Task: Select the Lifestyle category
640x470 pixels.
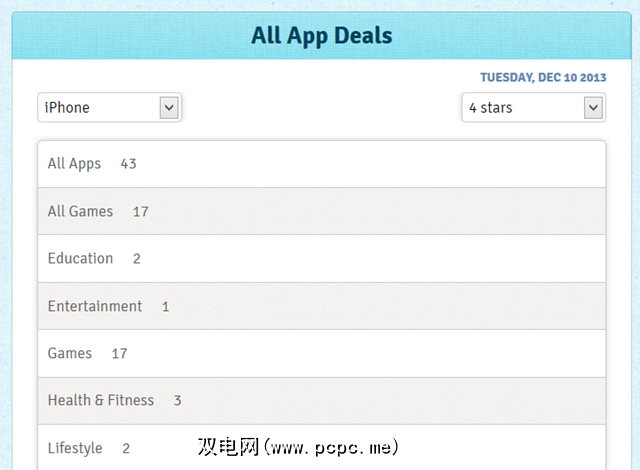Action: point(75,448)
